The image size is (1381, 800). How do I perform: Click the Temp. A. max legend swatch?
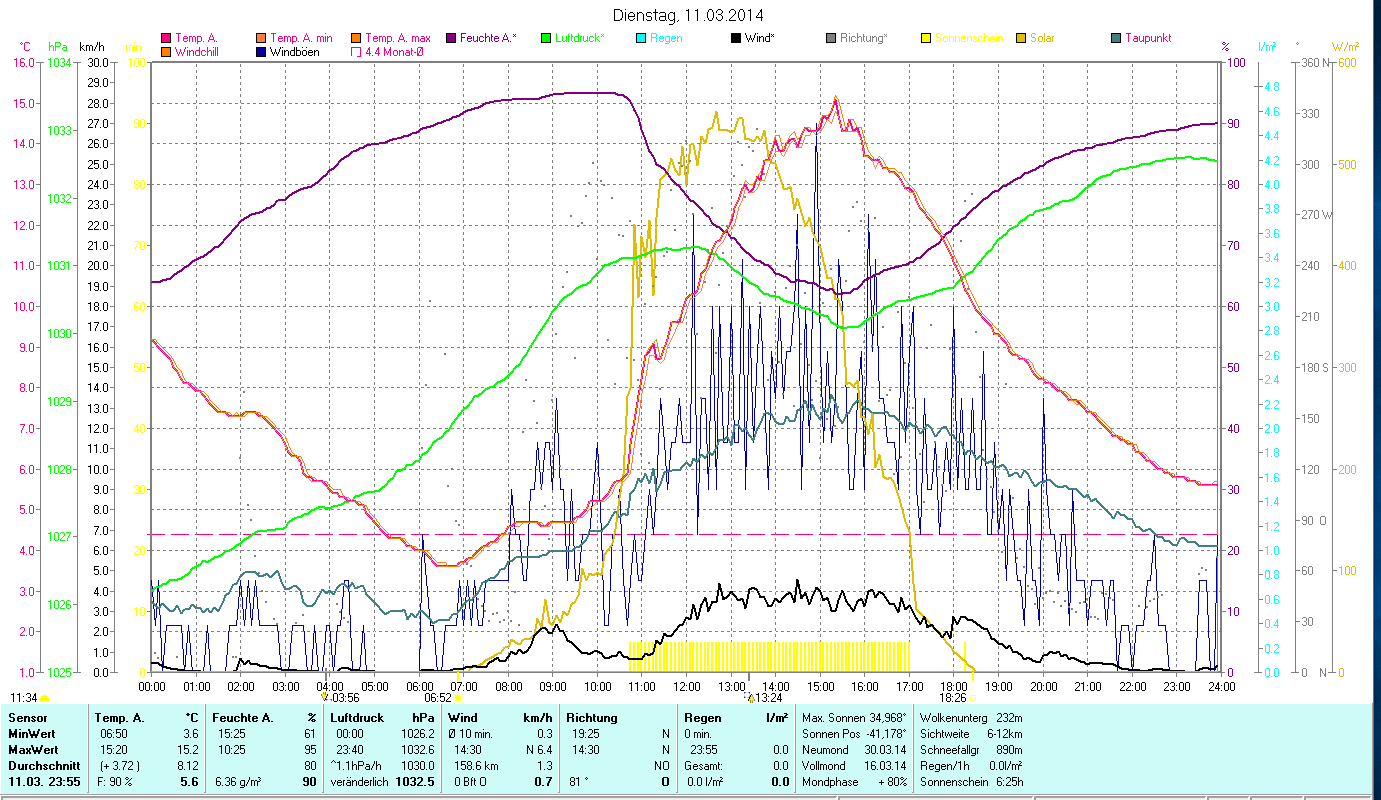pos(356,38)
